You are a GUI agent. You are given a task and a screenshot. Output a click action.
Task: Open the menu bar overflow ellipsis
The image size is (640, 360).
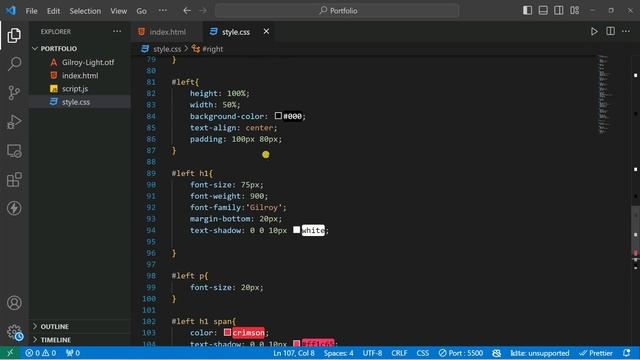pyautogui.click(x=162, y=11)
